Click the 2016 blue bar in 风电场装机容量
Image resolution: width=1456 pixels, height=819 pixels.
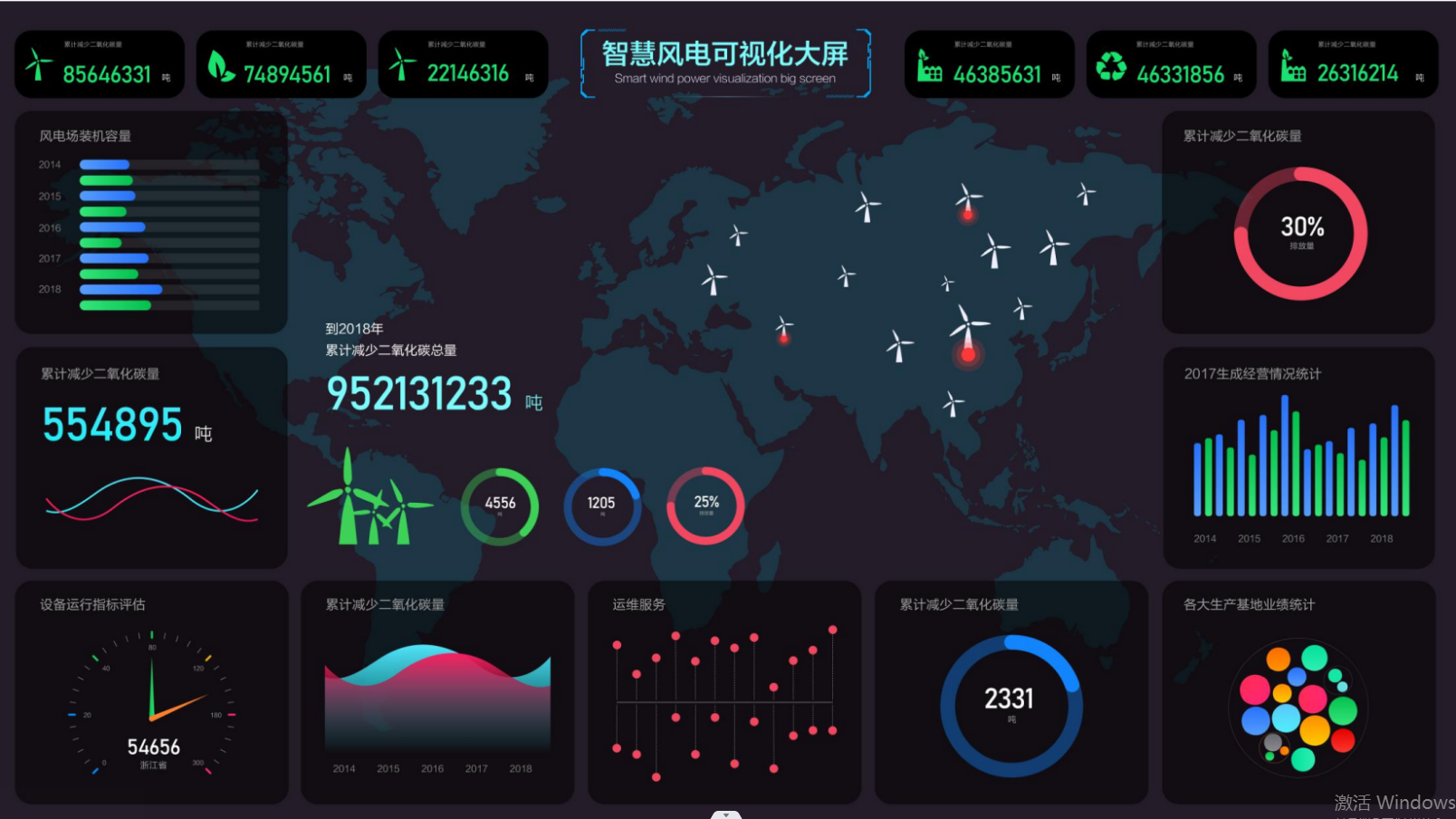[112, 227]
